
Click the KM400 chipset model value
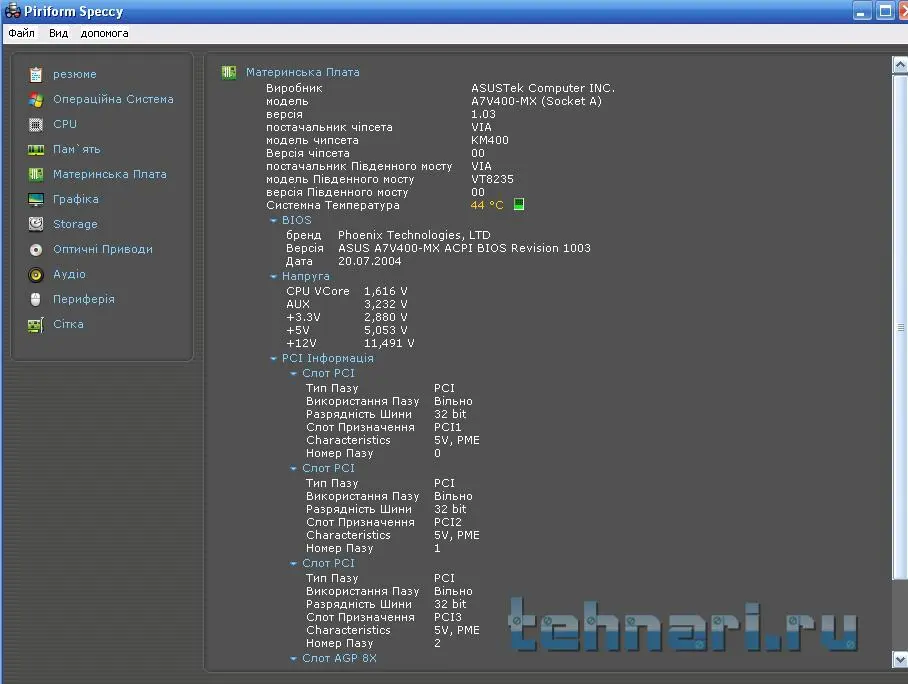489,140
